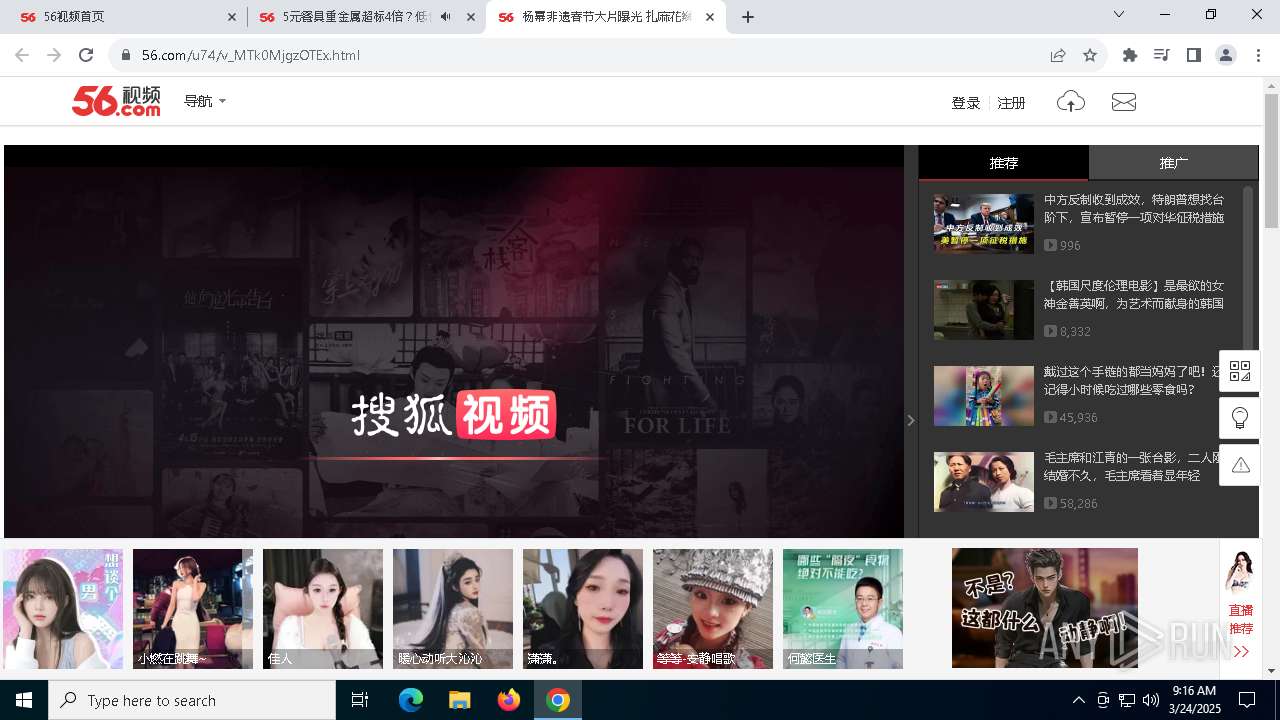Viewport: 1280px width, 720px height.
Task: Open File Explorer from taskbar
Action: click(x=459, y=700)
